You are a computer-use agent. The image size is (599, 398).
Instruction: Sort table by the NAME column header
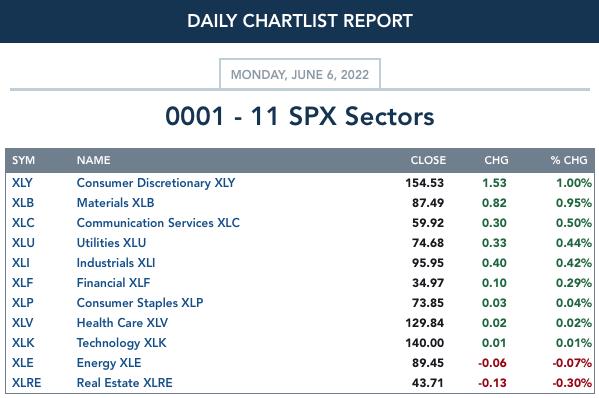pyautogui.click(x=94, y=160)
